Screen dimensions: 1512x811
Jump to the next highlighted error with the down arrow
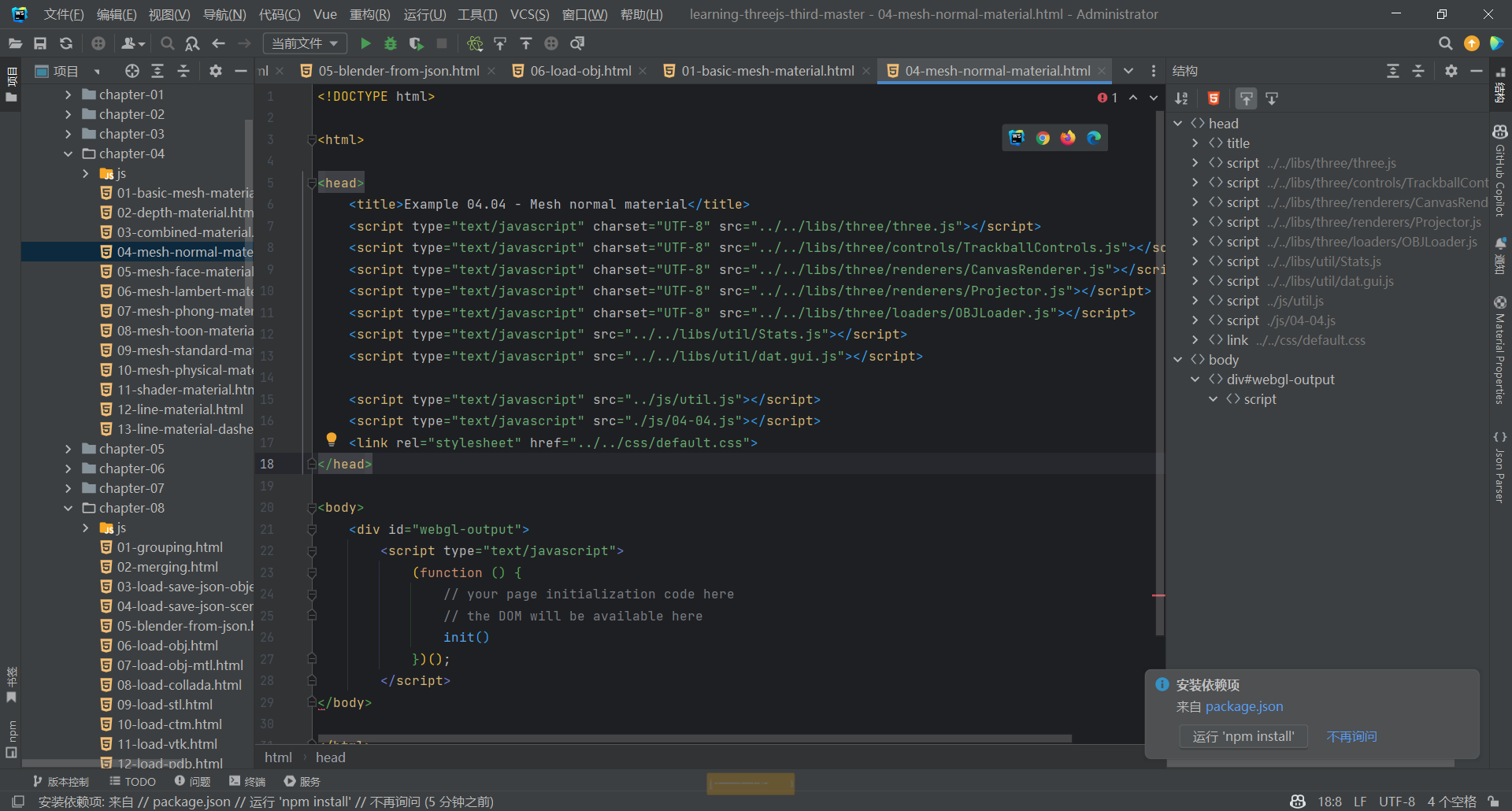click(1154, 98)
